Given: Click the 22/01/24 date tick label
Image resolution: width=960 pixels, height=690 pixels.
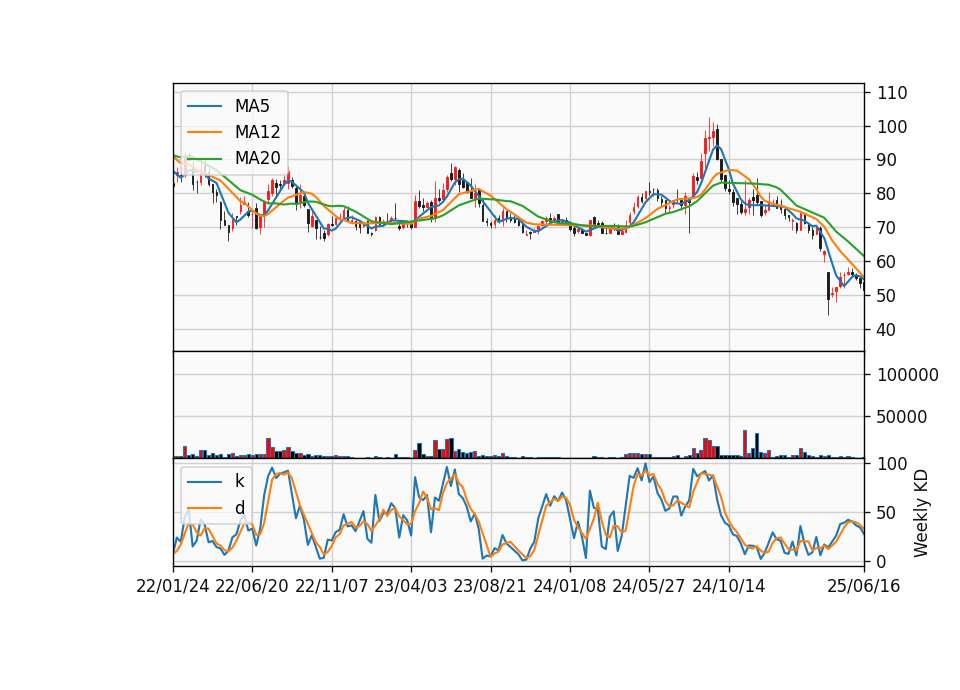Looking at the screenshot, I should tap(173, 586).
